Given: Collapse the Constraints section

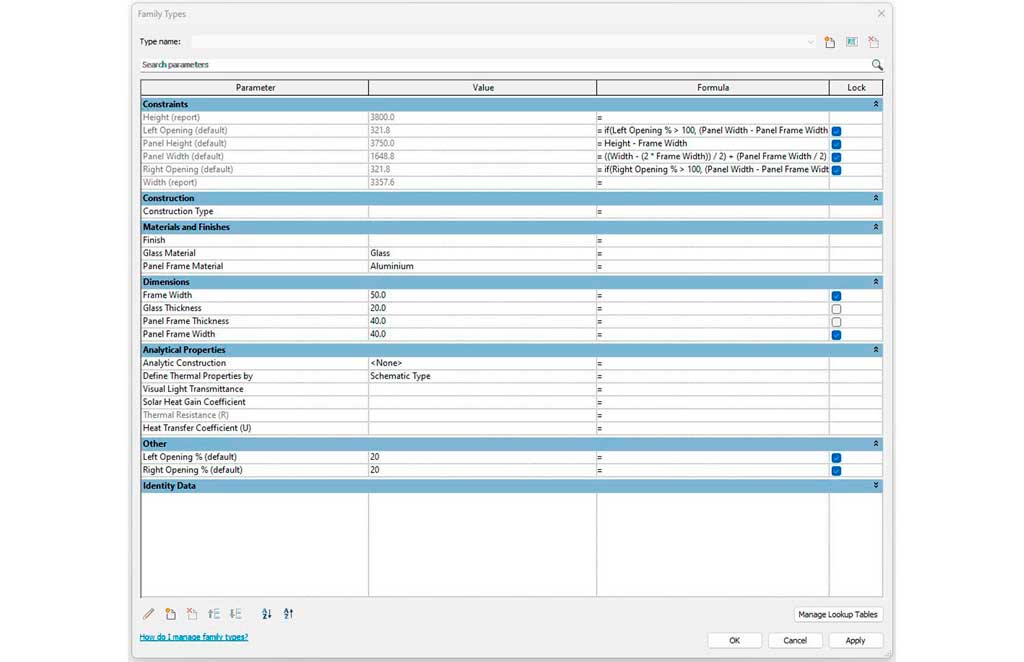Looking at the screenshot, I should tap(876, 104).
